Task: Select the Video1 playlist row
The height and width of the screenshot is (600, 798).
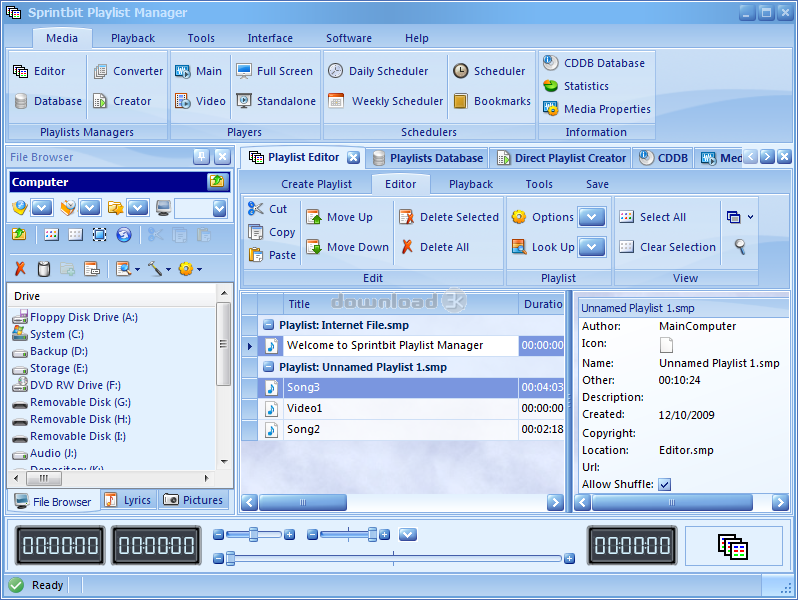Action: (402, 408)
